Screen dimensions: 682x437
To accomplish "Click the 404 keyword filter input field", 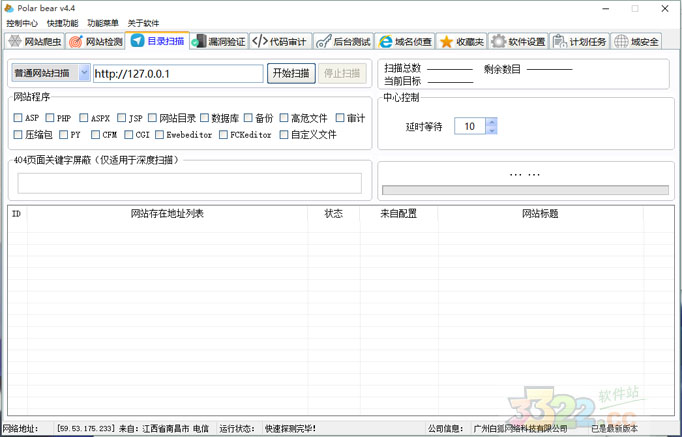I will [189, 183].
